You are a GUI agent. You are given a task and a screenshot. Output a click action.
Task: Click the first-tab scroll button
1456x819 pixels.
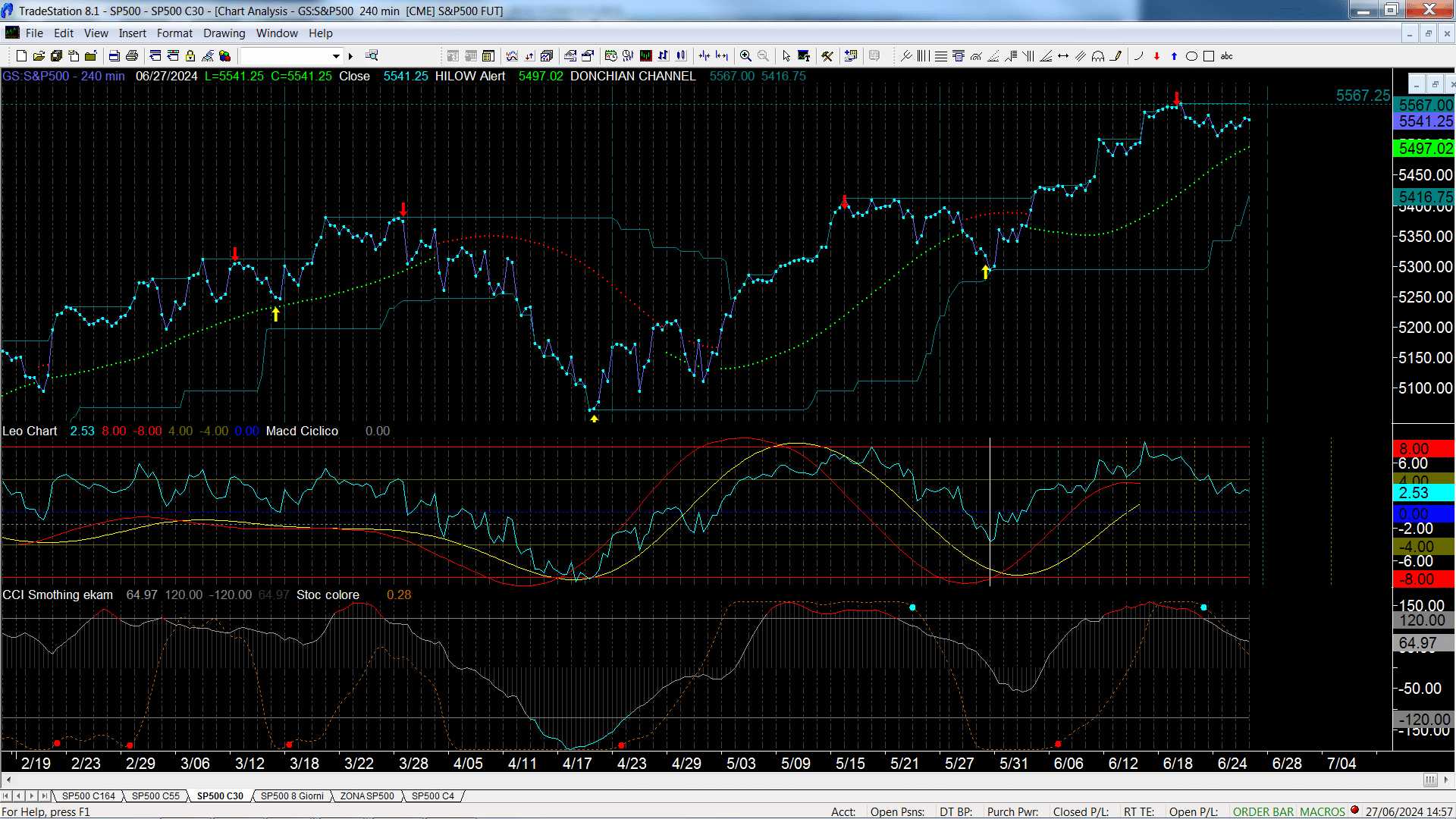point(6,796)
